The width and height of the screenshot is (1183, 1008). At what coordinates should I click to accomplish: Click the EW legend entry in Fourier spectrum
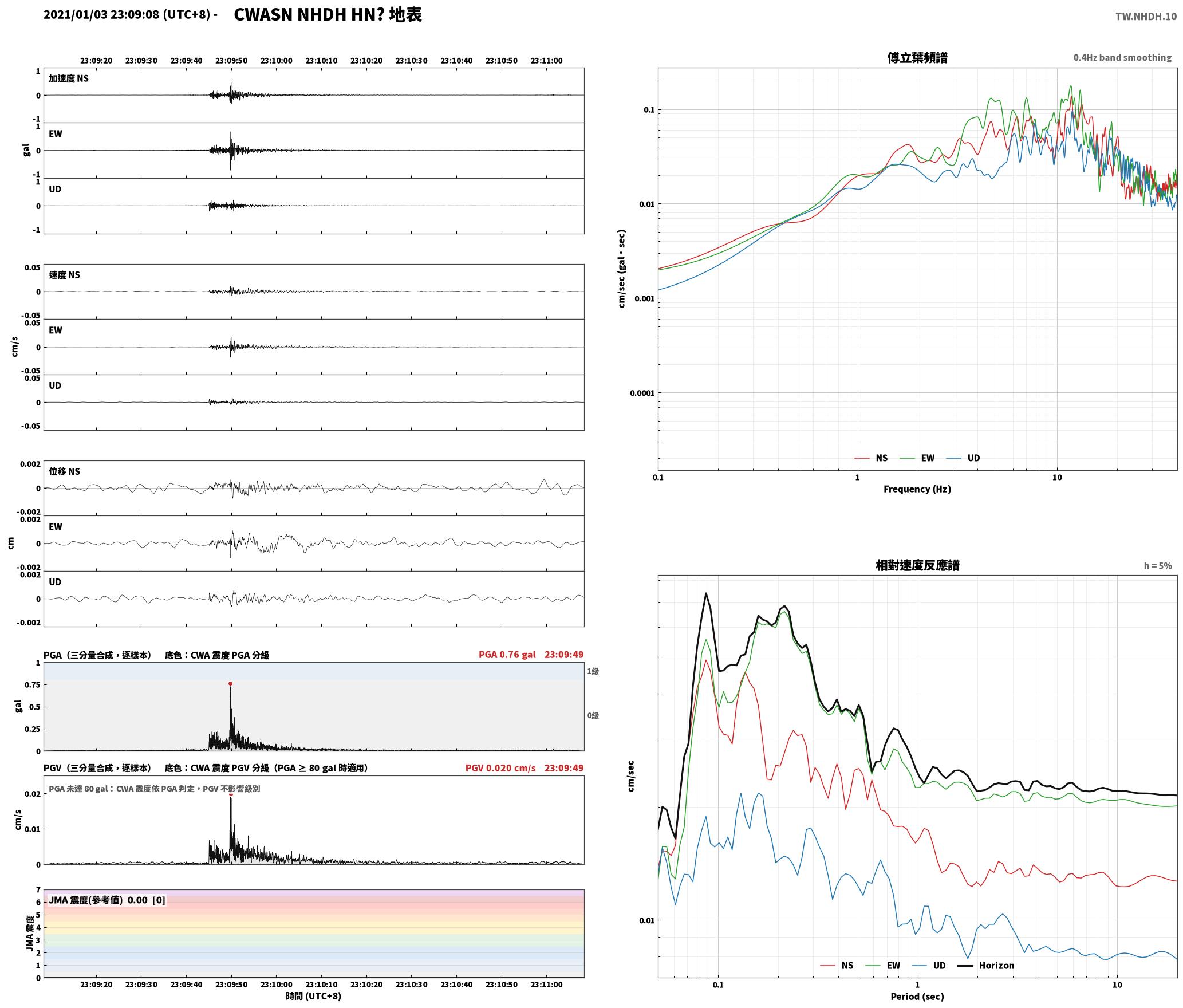point(917,458)
